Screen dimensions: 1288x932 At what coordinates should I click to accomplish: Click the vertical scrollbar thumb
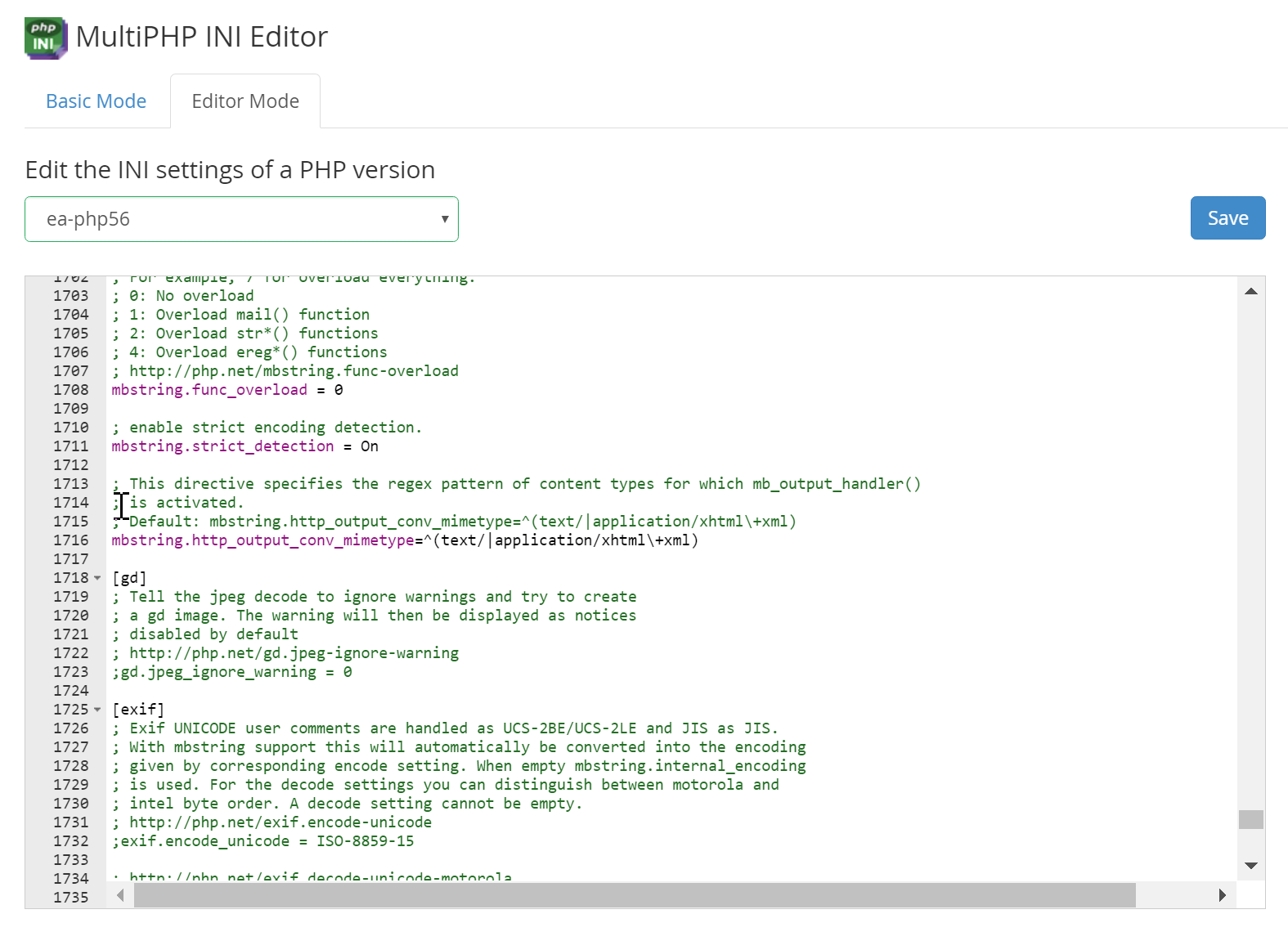coord(1250,819)
